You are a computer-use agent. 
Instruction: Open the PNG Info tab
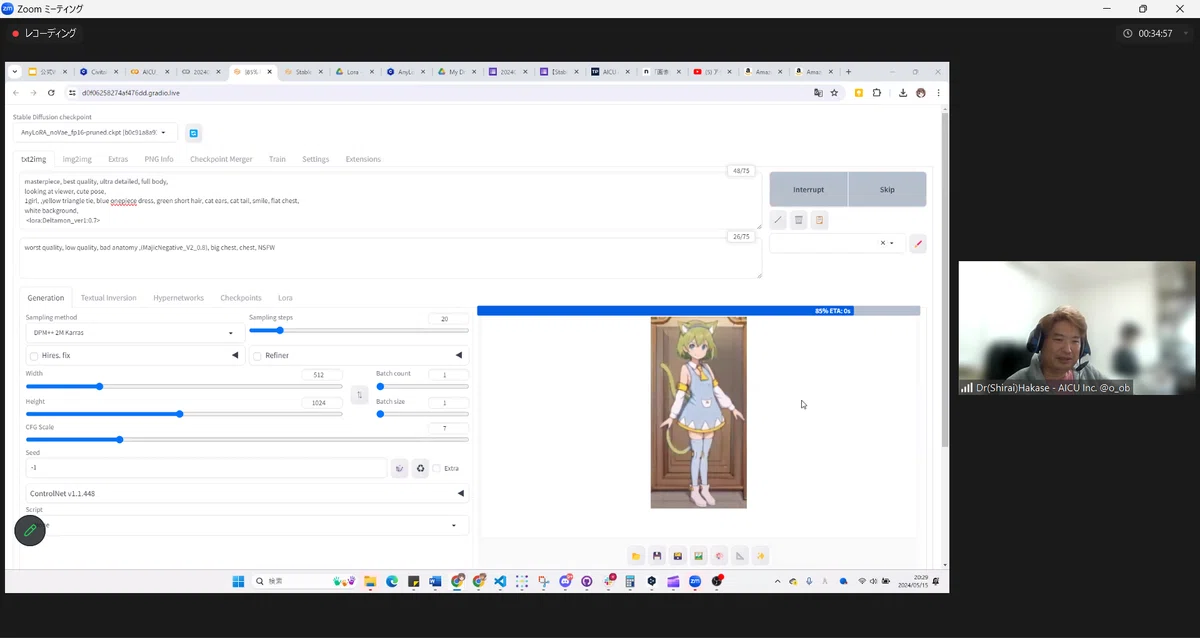[x=159, y=159]
